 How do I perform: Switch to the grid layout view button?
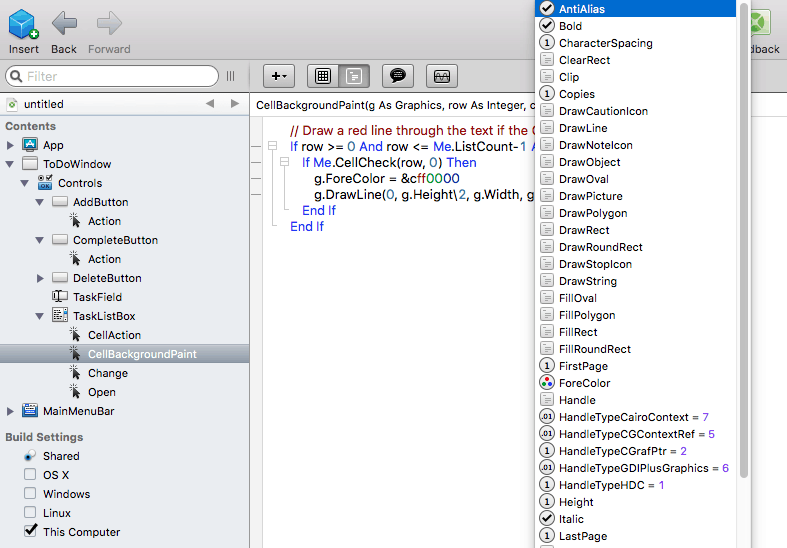(x=323, y=76)
